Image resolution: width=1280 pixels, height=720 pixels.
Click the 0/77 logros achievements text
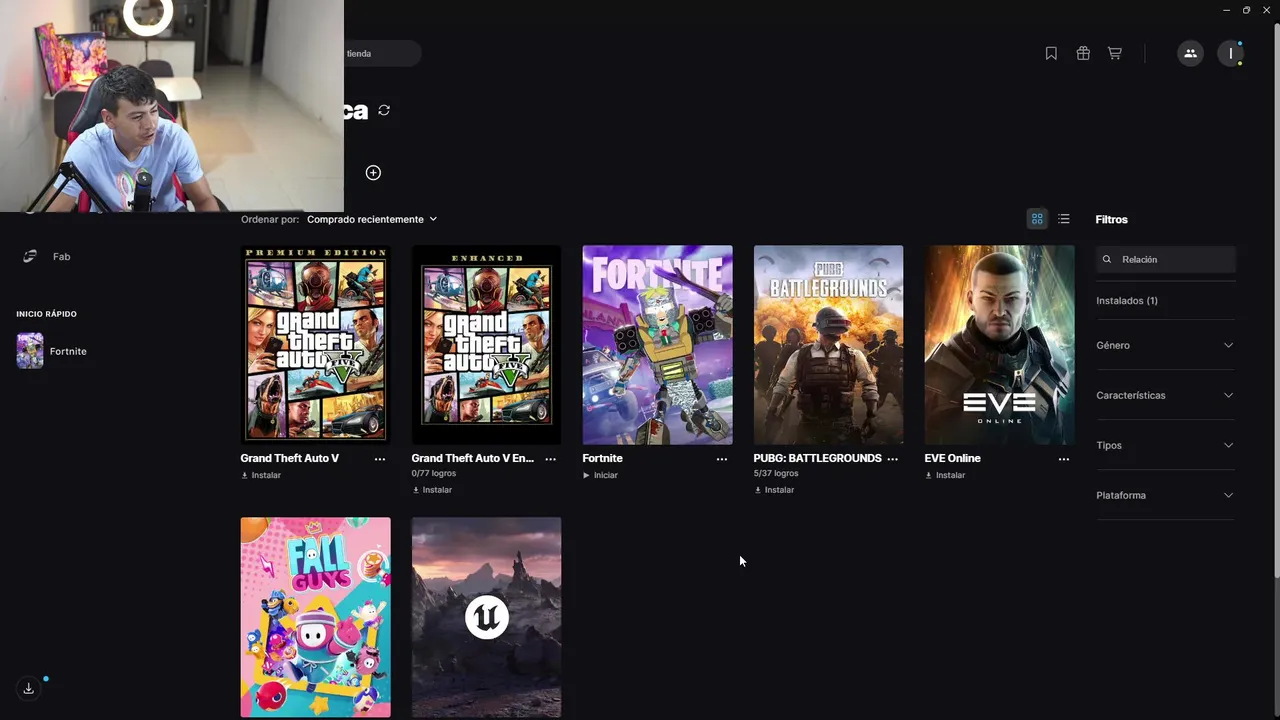434,473
